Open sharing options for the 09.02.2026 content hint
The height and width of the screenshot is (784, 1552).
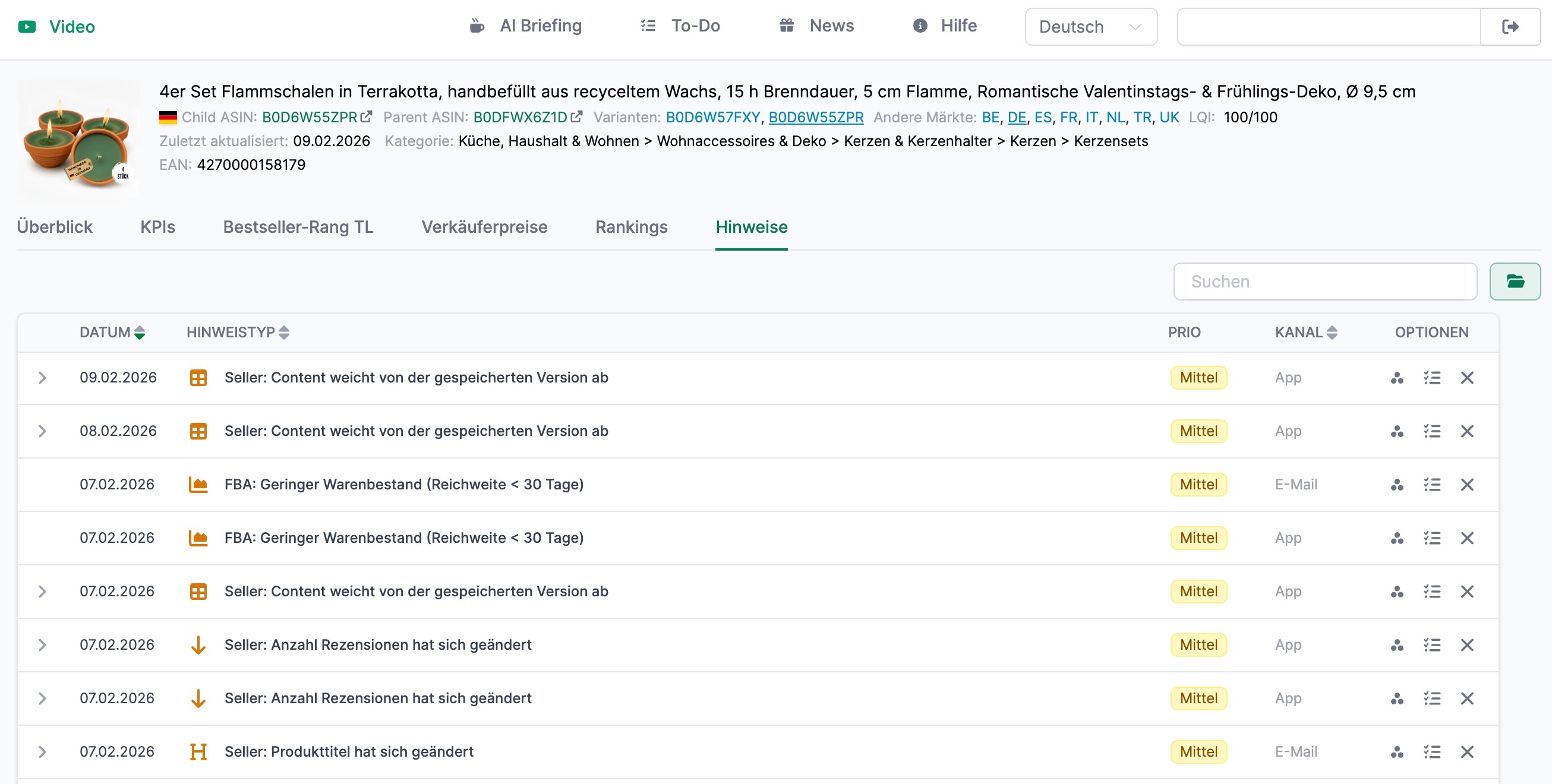(x=1396, y=378)
